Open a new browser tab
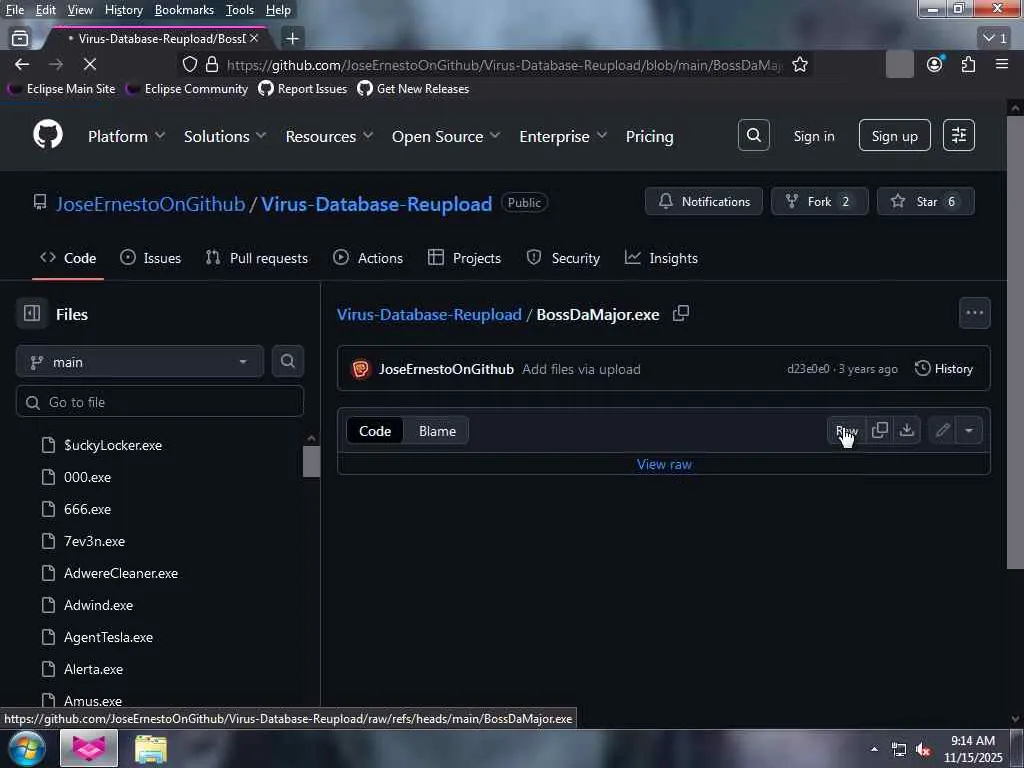The height and width of the screenshot is (768, 1024). (293, 39)
